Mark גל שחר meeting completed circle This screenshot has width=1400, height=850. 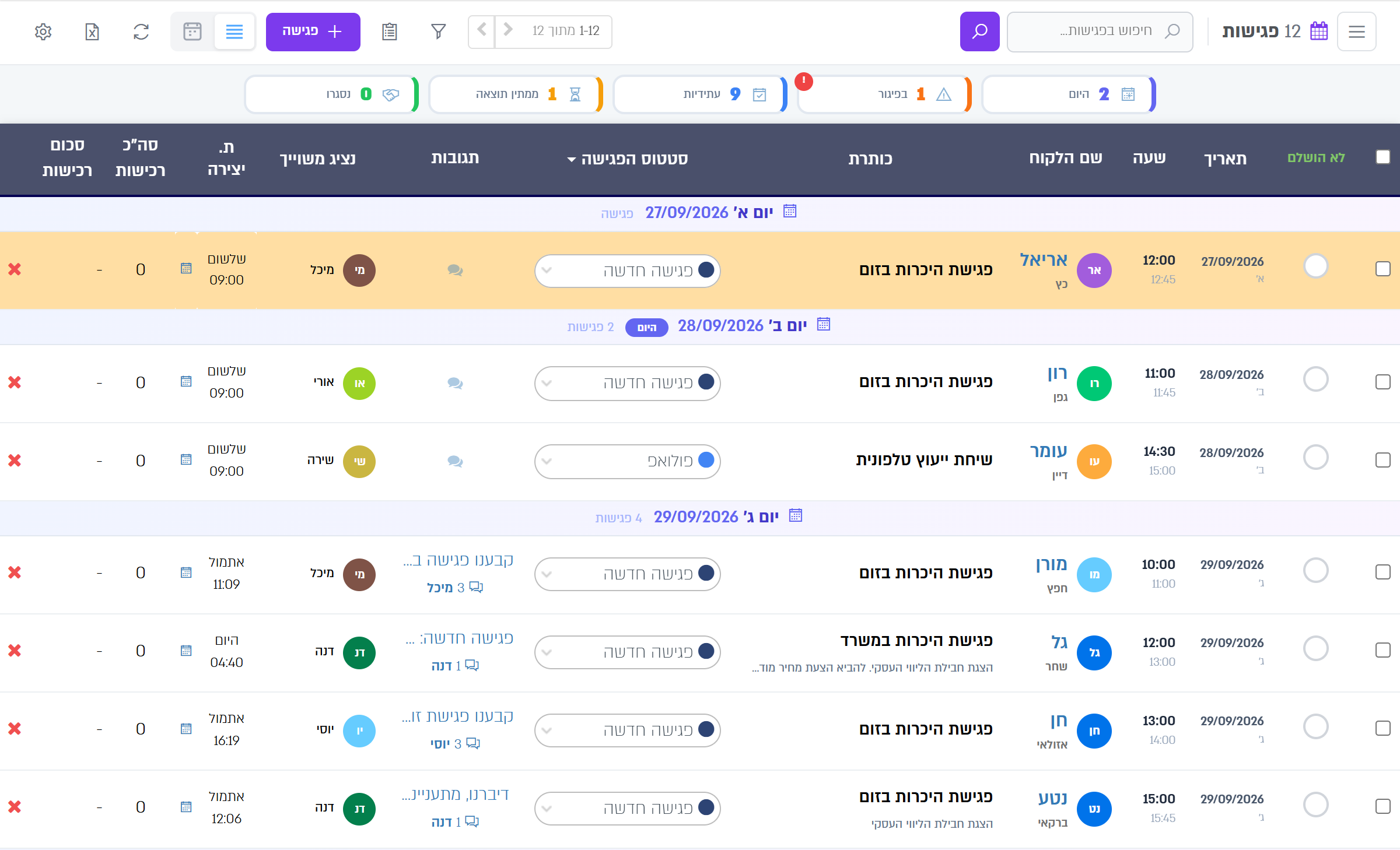click(x=1316, y=648)
